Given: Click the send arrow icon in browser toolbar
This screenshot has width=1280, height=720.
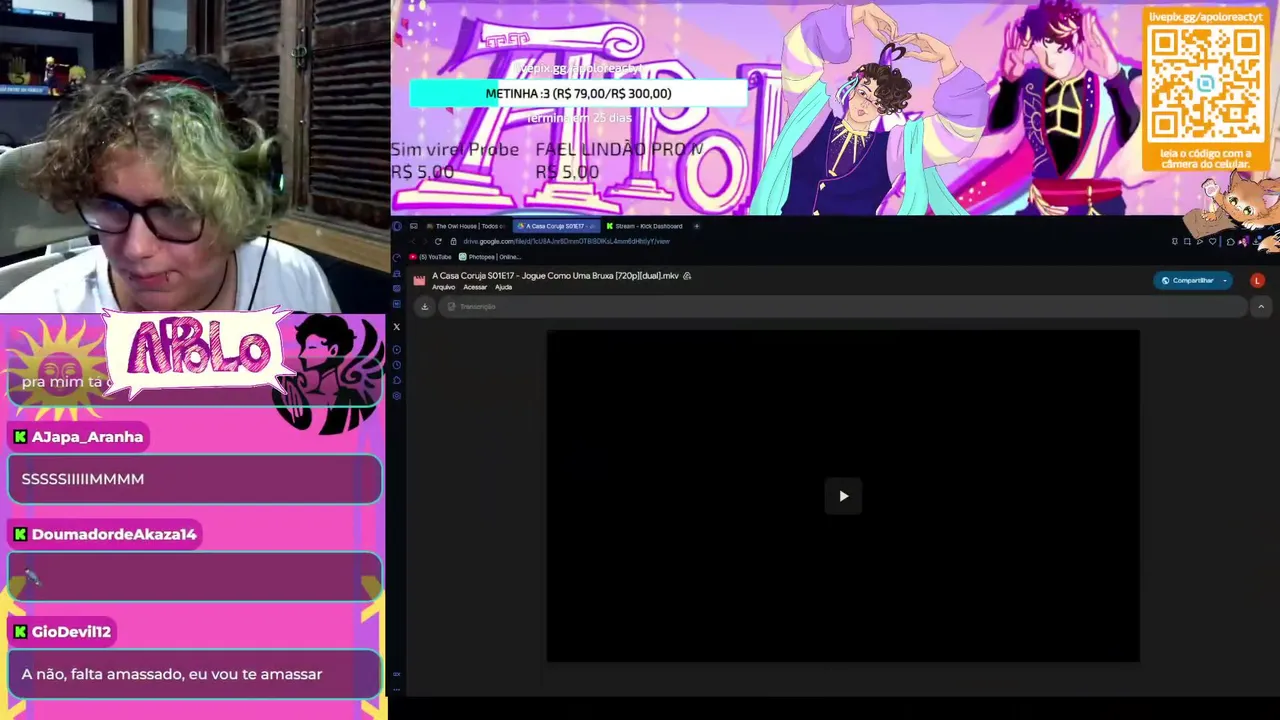Looking at the screenshot, I should (x=1200, y=241).
